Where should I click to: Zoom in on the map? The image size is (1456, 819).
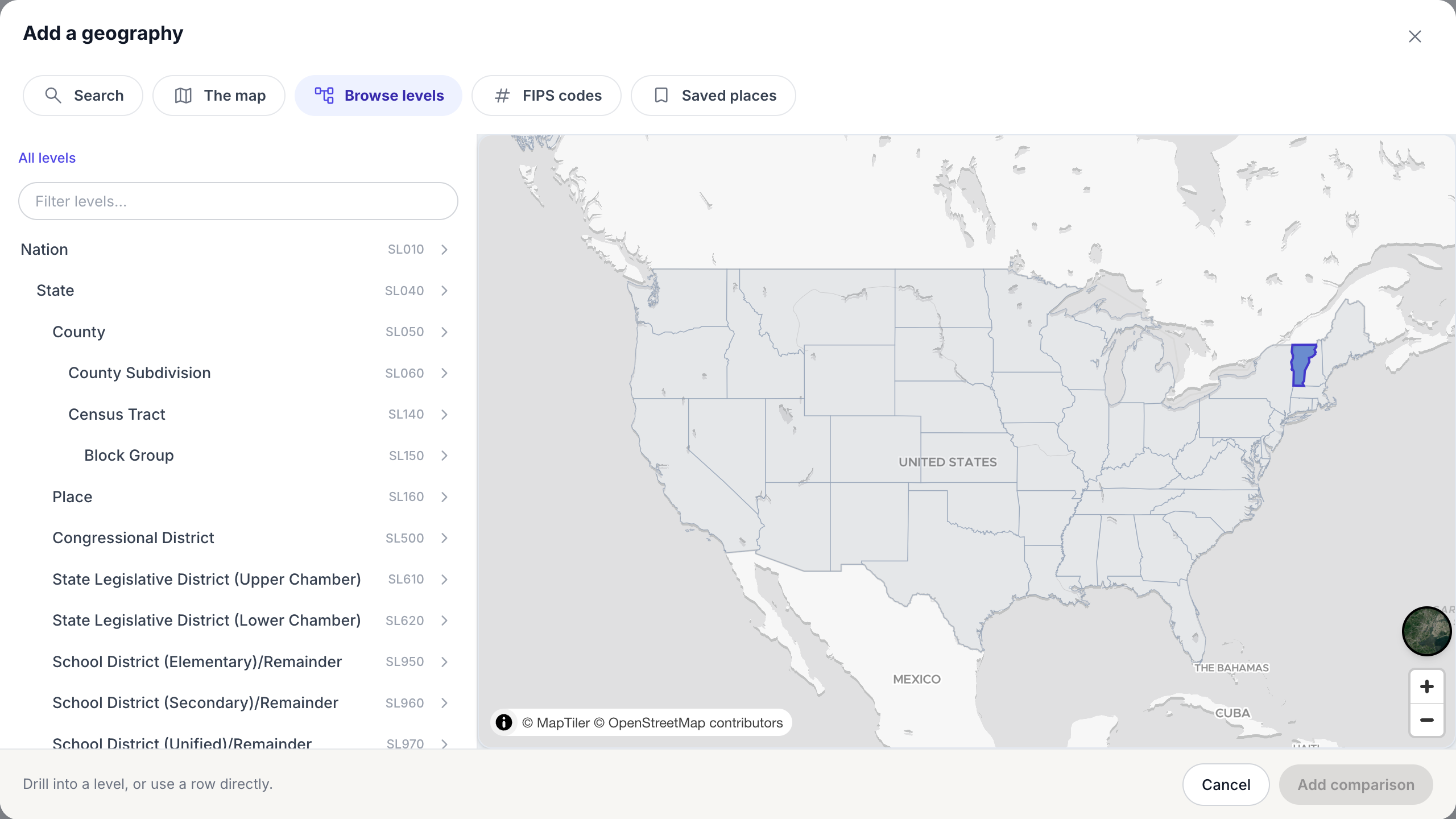(1426, 687)
